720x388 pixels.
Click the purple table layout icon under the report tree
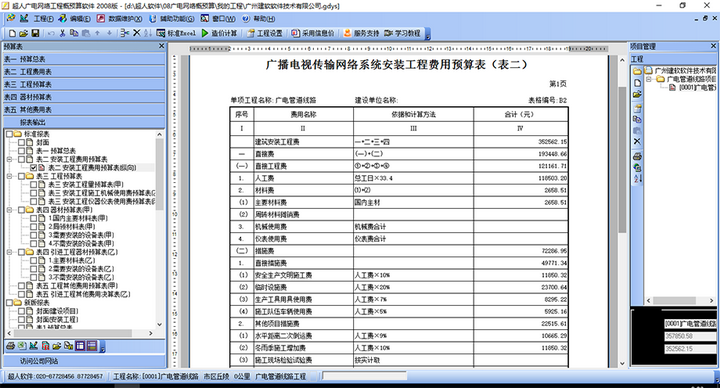pos(80,346)
